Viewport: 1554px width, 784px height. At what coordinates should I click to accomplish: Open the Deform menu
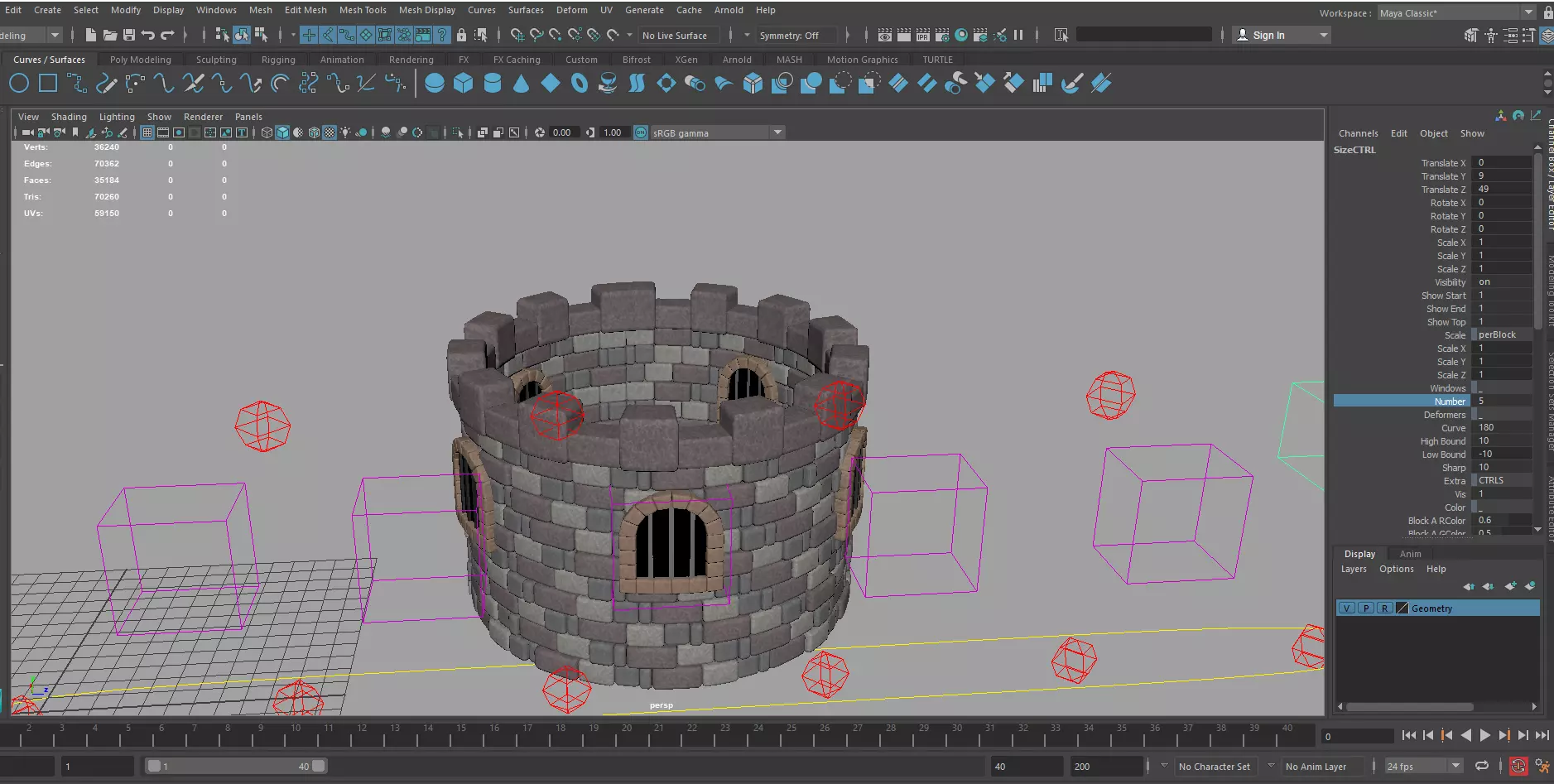coord(571,10)
